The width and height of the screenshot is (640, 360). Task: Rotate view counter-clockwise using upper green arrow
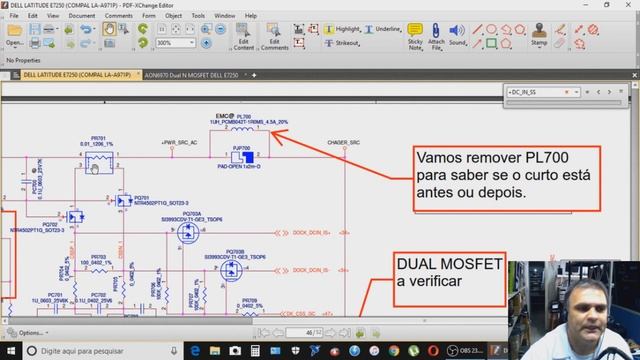143,29
